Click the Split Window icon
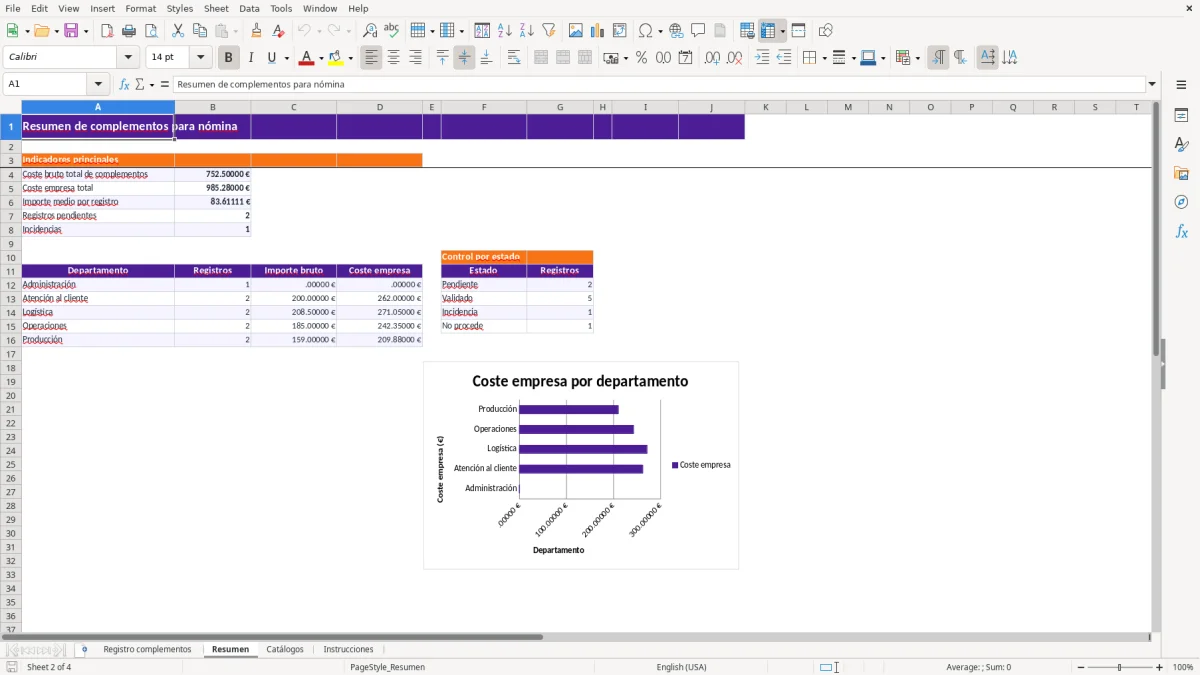 (x=799, y=31)
